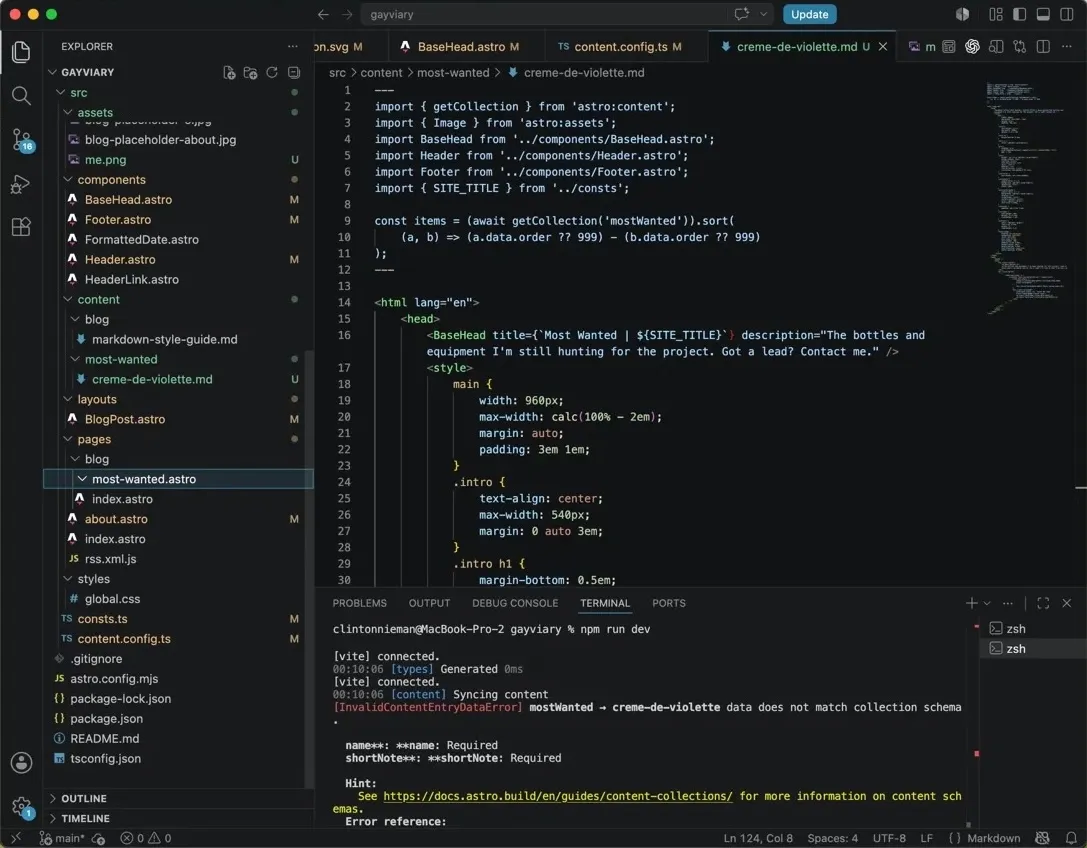The height and width of the screenshot is (848, 1087).
Task: Close the creme-de-violette.md tab
Action: 882,46
